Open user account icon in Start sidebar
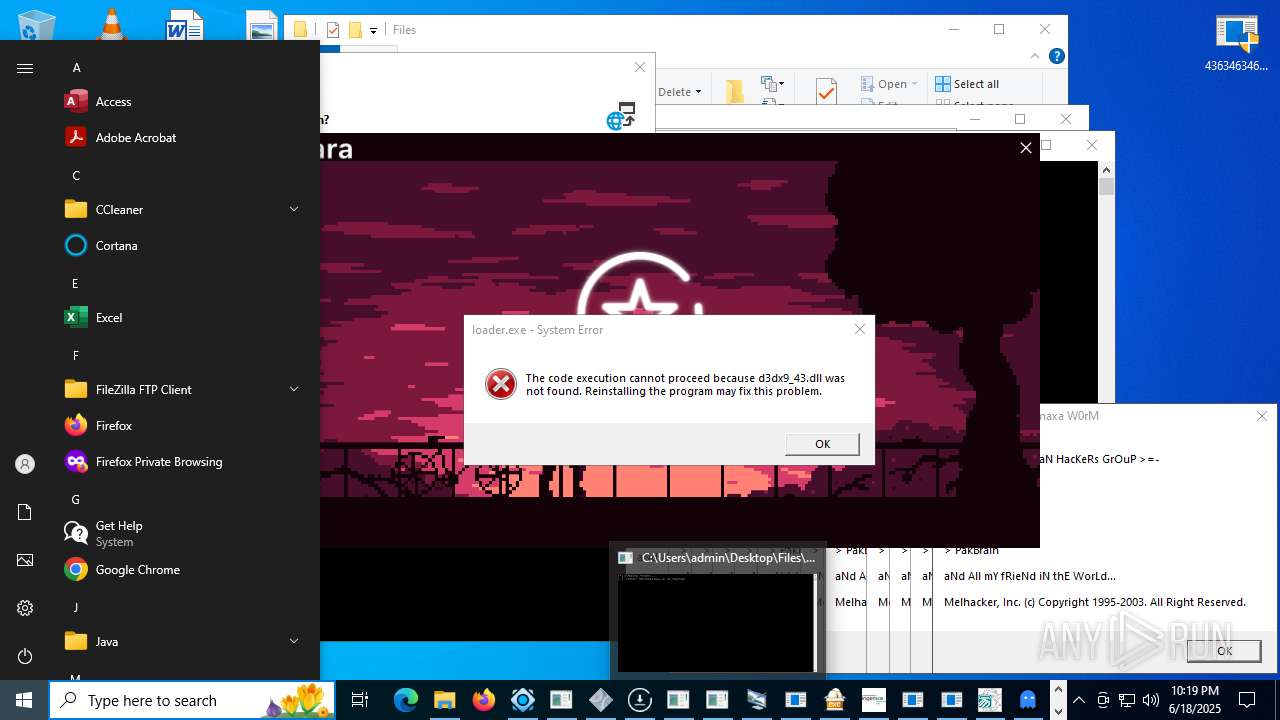The height and width of the screenshot is (720, 1280). click(x=25, y=464)
